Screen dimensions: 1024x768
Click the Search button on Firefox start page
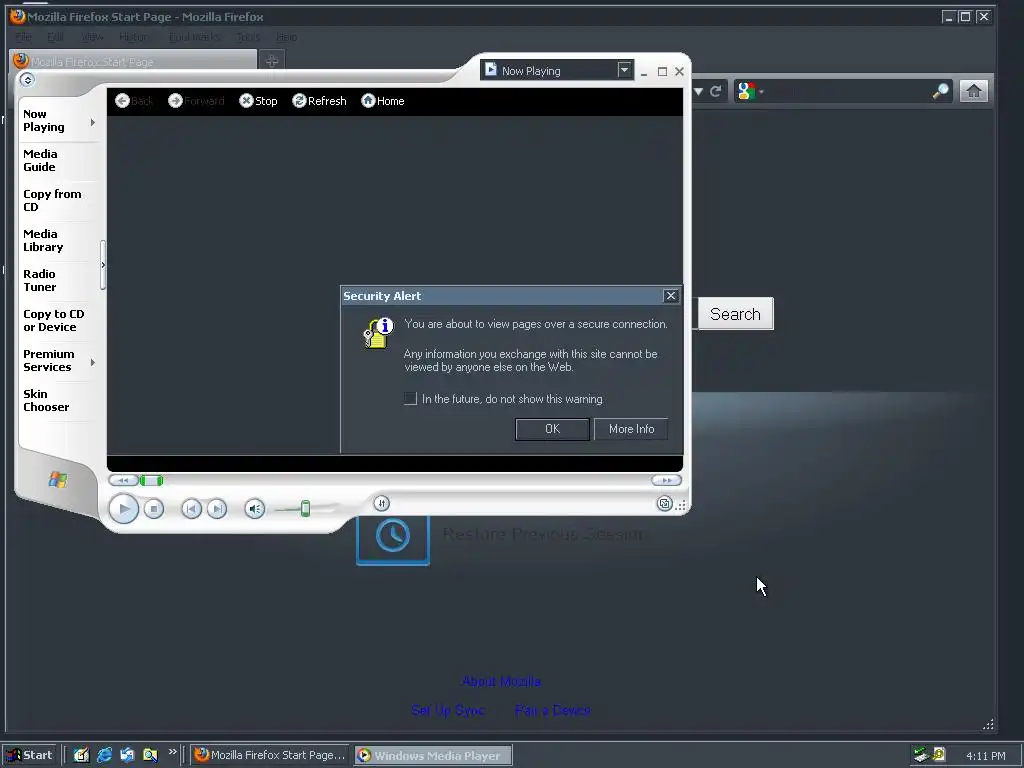735,314
